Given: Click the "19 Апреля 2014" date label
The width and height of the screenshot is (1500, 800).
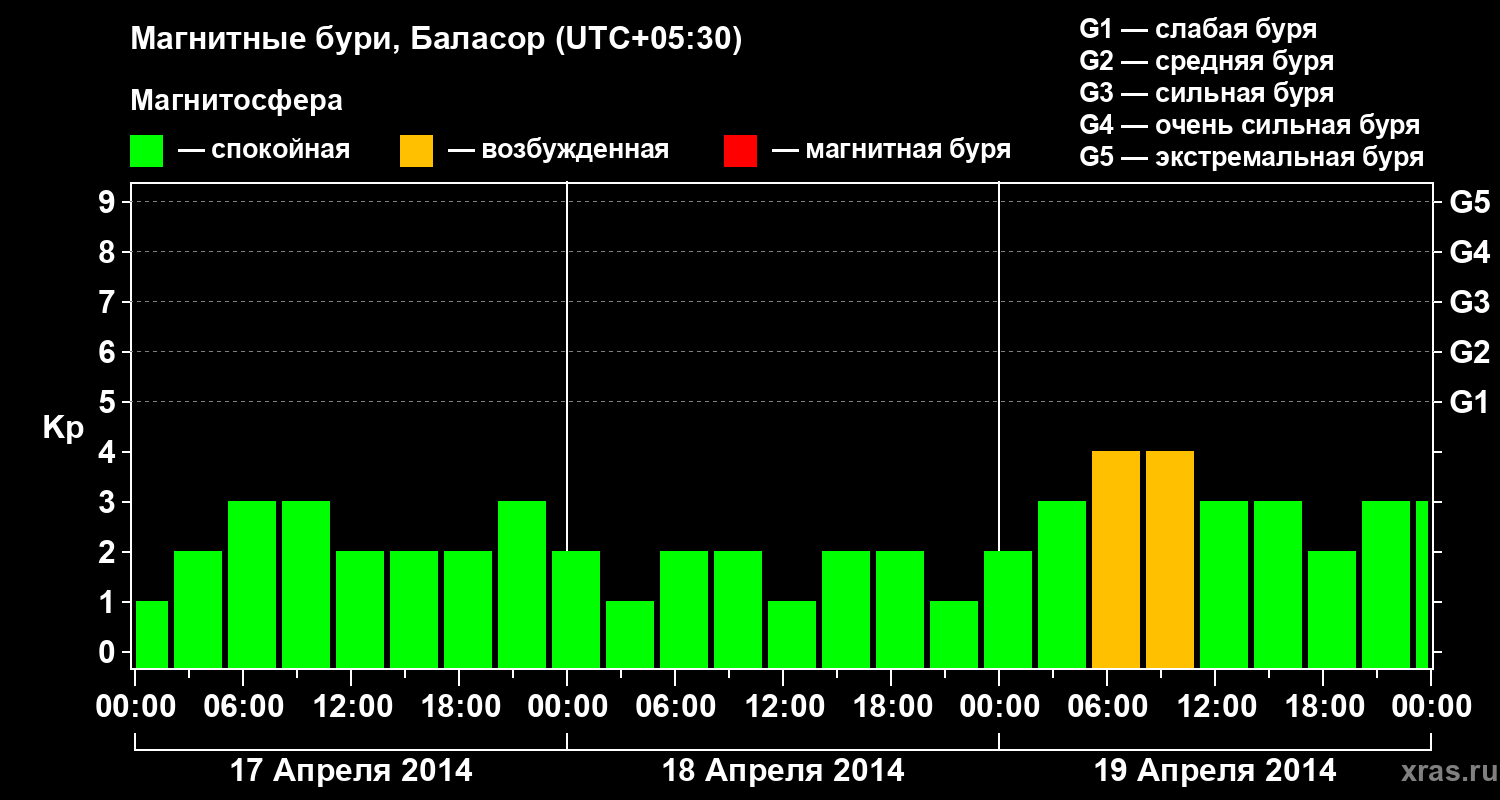Looking at the screenshot, I should point(1215,770).
